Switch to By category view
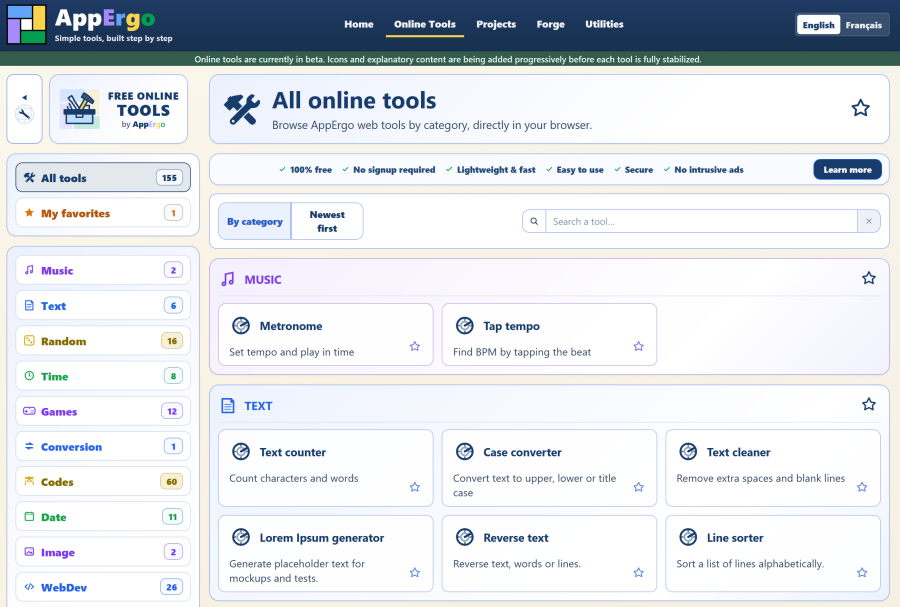The height and width of the screenshot is (607, 900). tap(255, 221)
